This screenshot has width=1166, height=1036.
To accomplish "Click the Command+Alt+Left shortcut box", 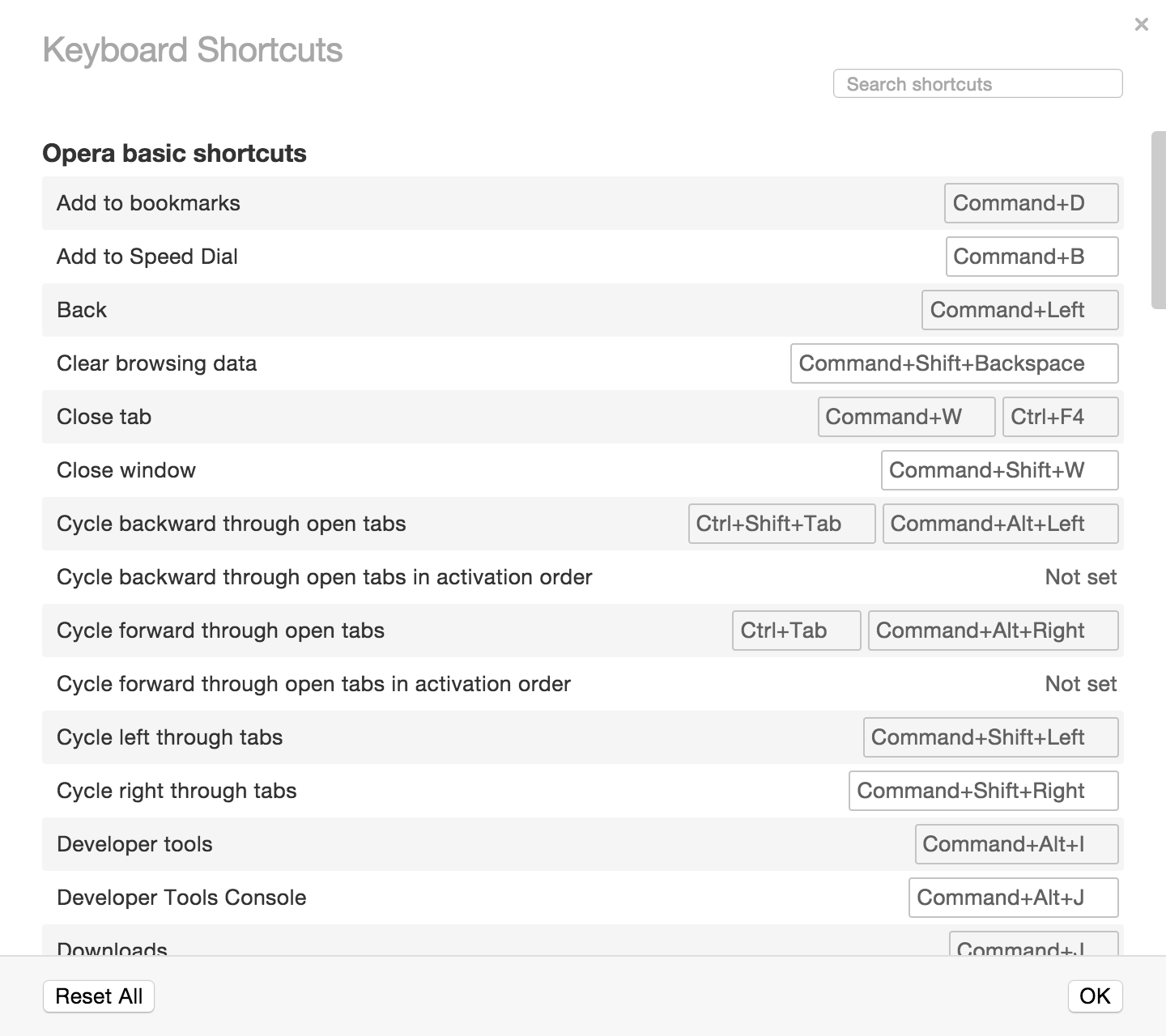I will (x=1000, y=524).
